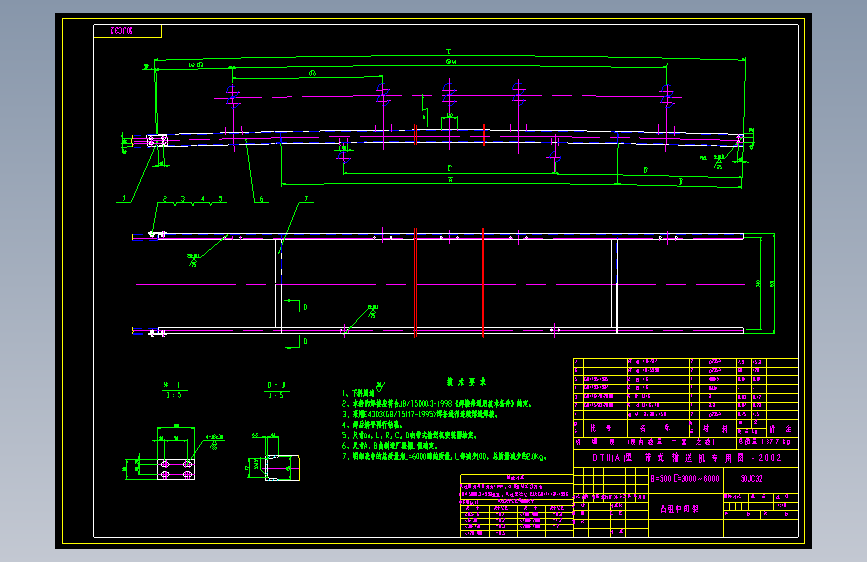Click the B=500 L=3000~6000 specification cell
867x562 pixels.
click(x=685, y=479)
